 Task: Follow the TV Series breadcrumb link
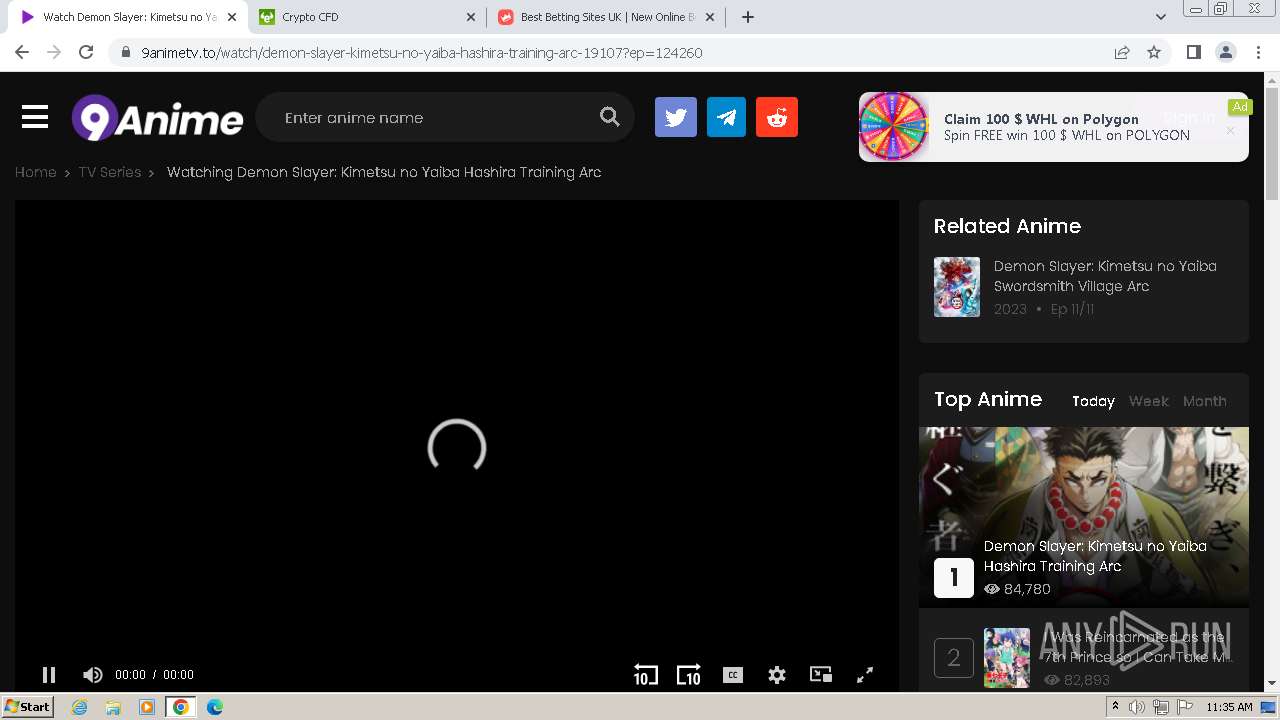click(x=110, y=172)
